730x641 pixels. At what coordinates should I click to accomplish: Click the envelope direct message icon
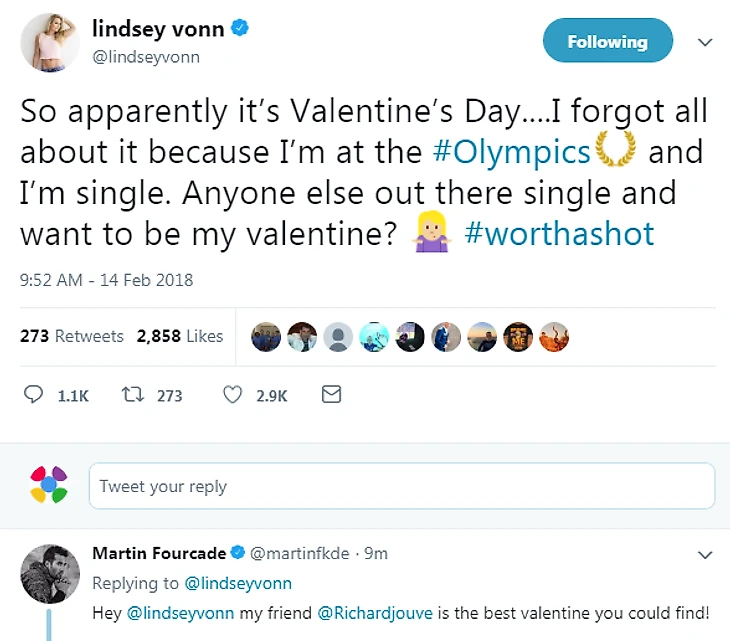pos(331,395)
